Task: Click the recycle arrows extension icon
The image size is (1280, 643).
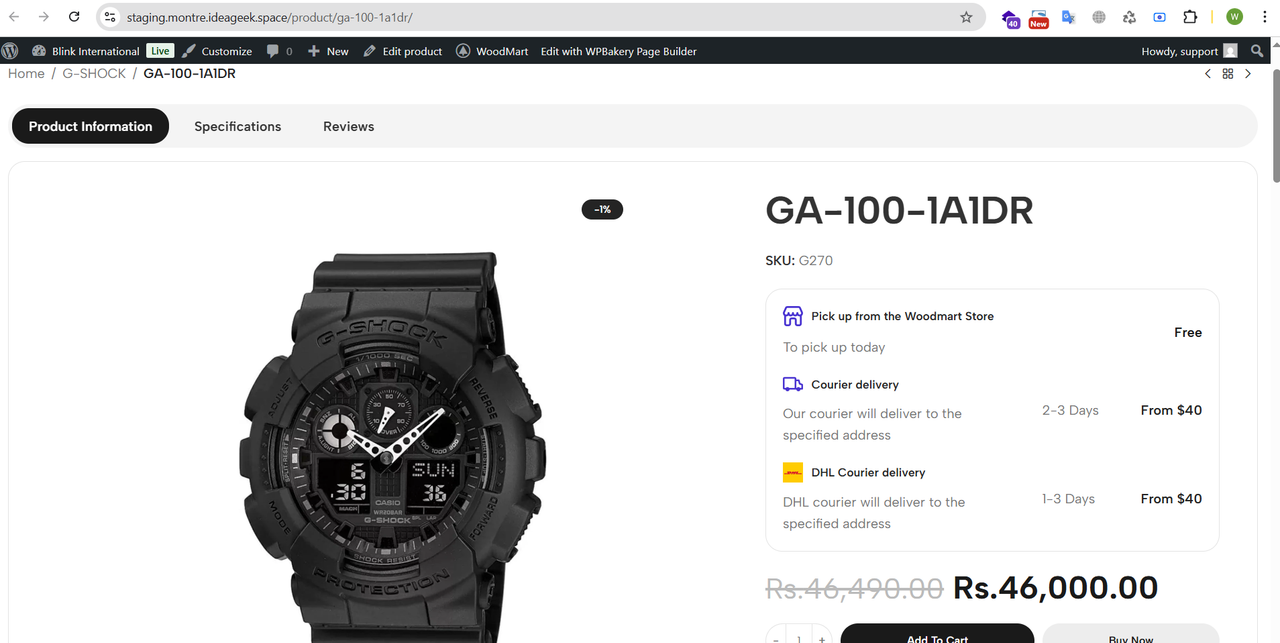Action: tap(1129, 17)
